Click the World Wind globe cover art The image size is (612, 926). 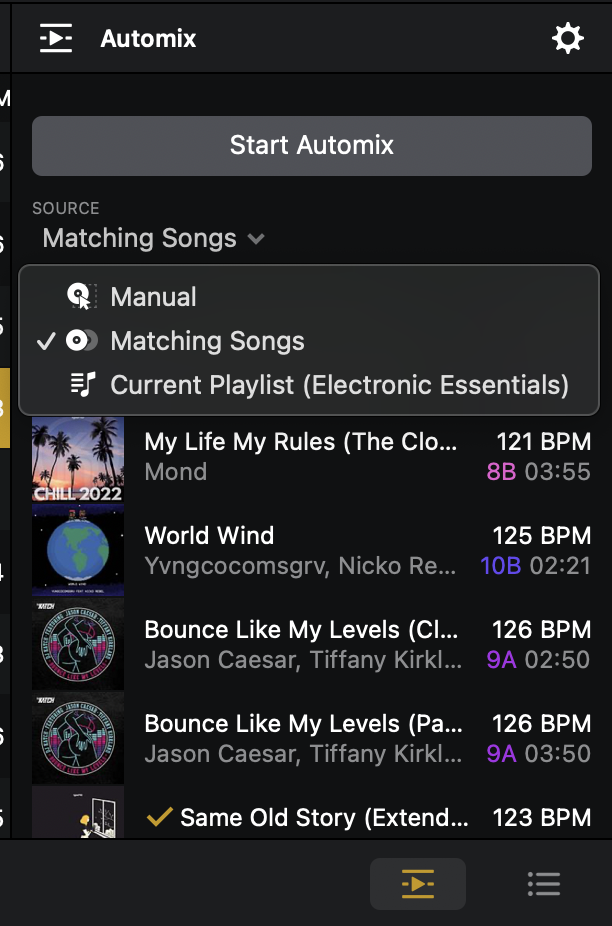pos(78,551)
